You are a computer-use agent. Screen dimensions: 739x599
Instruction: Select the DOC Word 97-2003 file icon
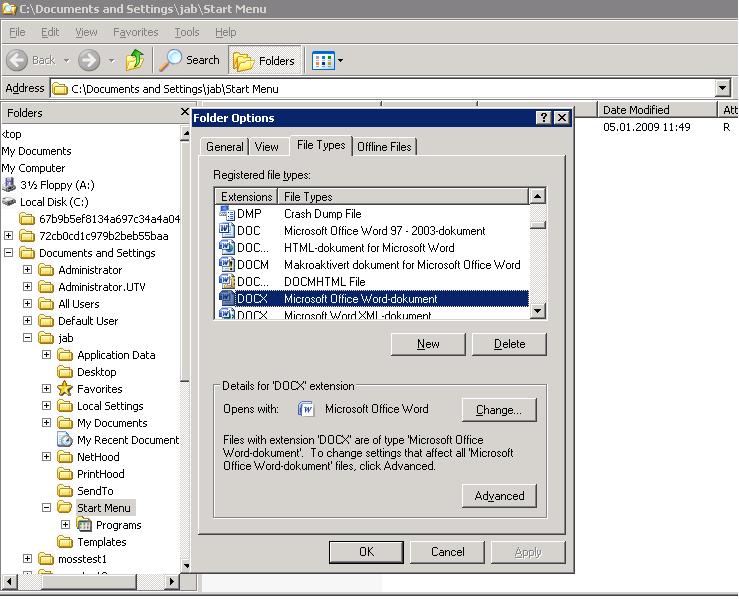pyautogui.click(x=227, y=230)
